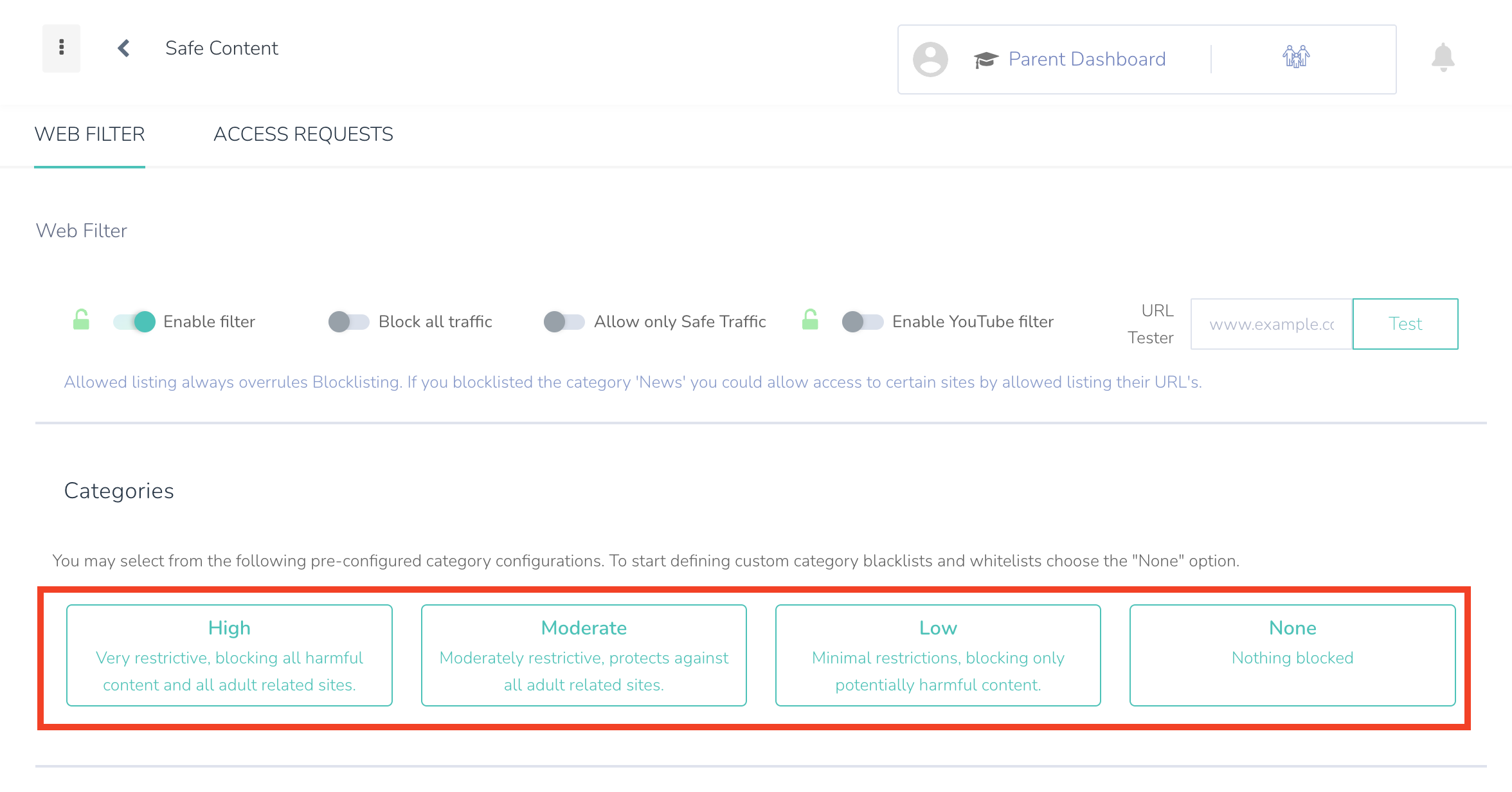
Task: Click the lock icon beside YouTube filter
Action: tap(810, 319)
